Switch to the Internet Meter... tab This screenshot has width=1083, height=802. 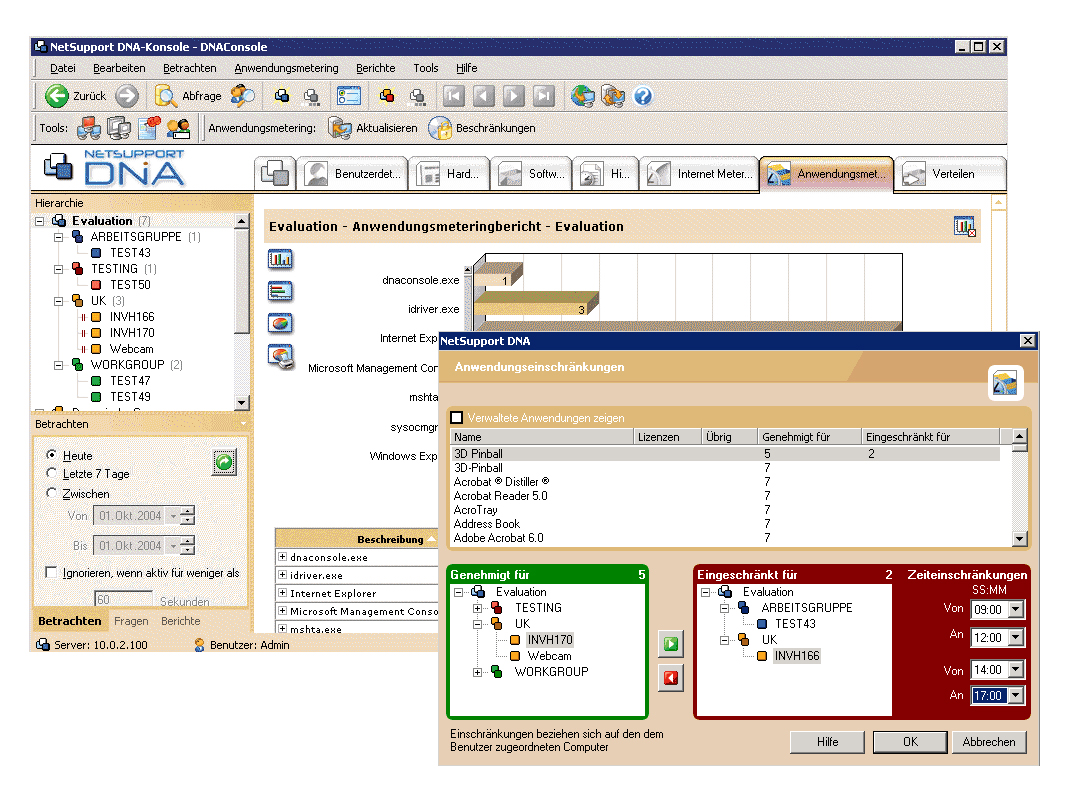pyautogui.click(x=698, y=173)
